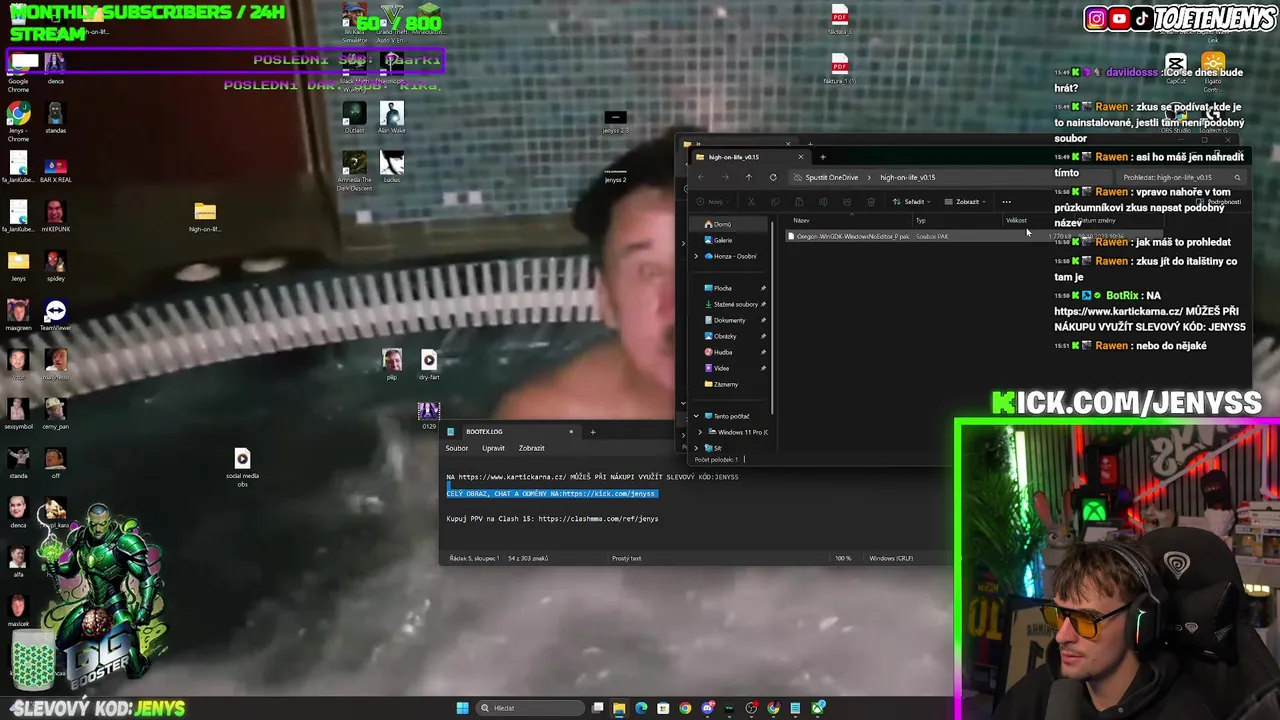Open File Explorer from the taskbar
The image size is (1280, 720).
[619, 708]
